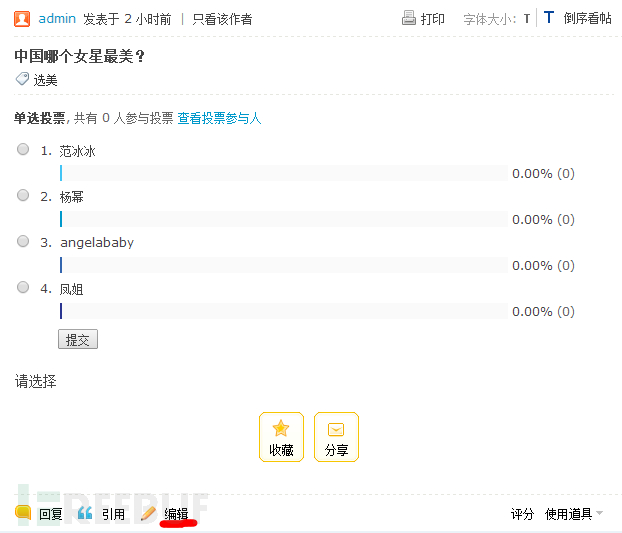This screenshot has height=533, width=622.
Task: Select radio option 范冰冰
Action: (23, 149)
